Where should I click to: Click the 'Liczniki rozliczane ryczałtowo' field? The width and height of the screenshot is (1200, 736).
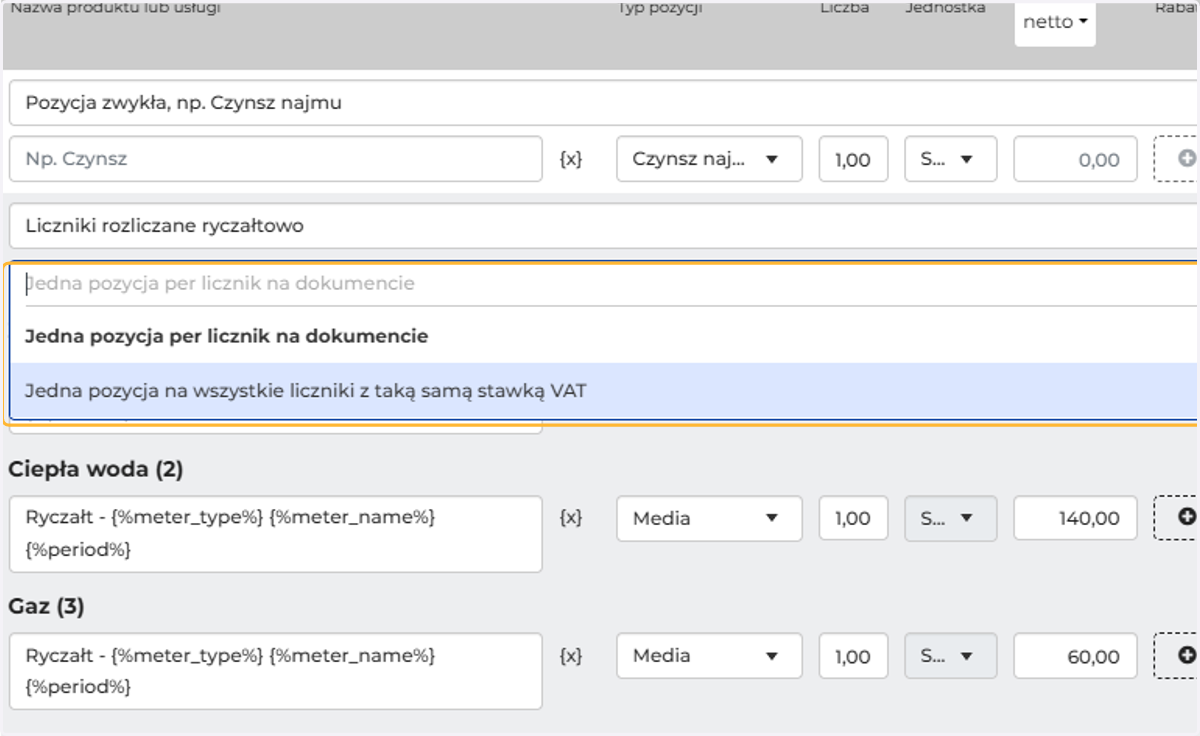[x=603, y=226]
